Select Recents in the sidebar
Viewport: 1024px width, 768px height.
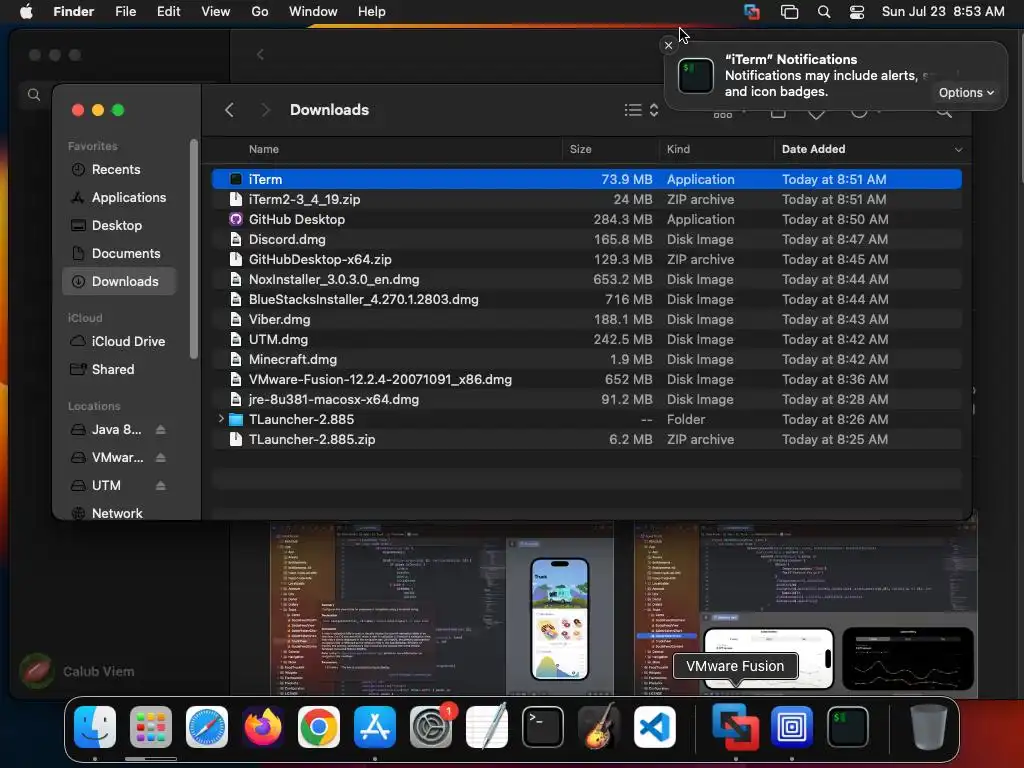[119, 170]
